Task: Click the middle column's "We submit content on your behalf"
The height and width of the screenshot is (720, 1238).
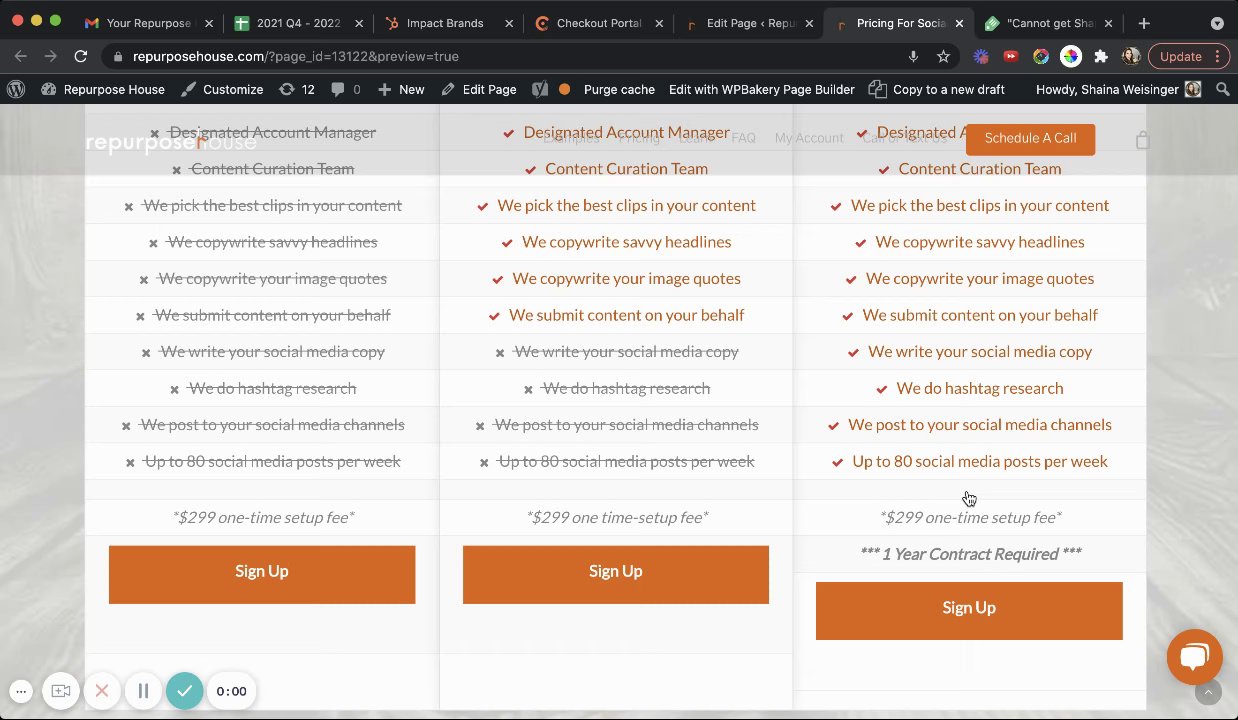Action: pyautogui.click(x=626, y=315)
